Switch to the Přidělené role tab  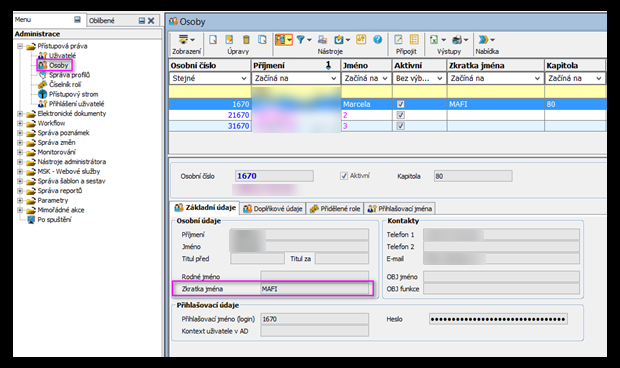(335, 209)
